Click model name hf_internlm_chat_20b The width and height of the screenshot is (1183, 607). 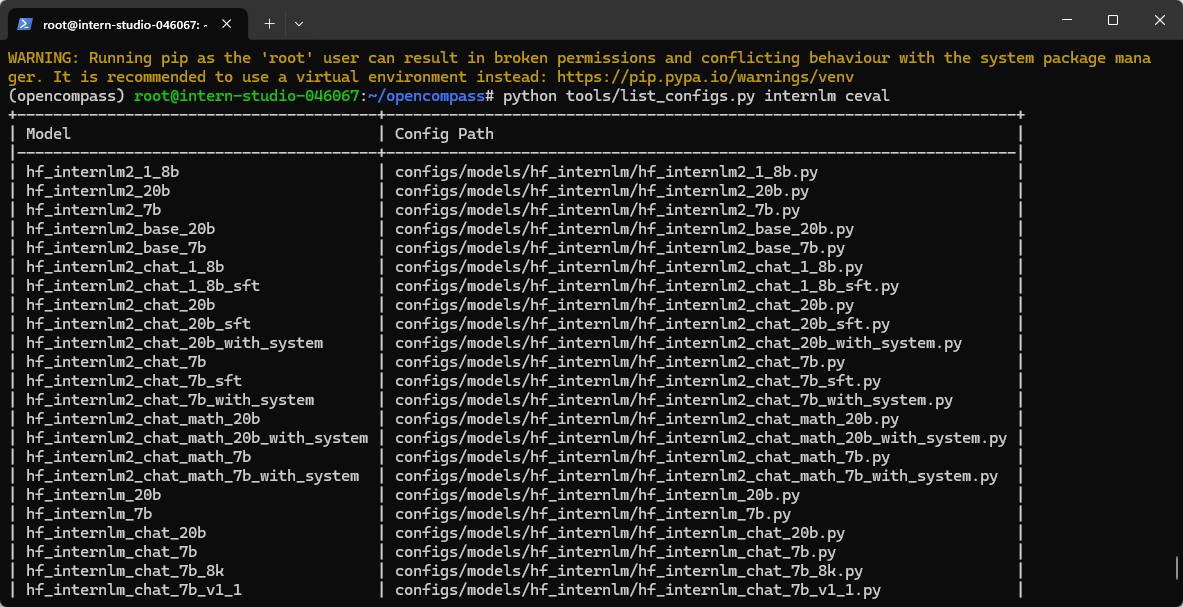116,532
